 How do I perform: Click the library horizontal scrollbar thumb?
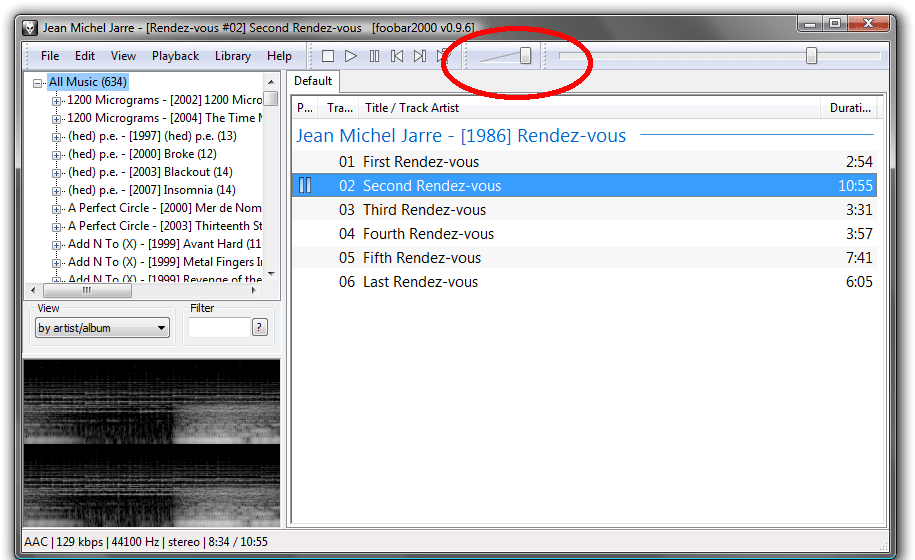88,290
